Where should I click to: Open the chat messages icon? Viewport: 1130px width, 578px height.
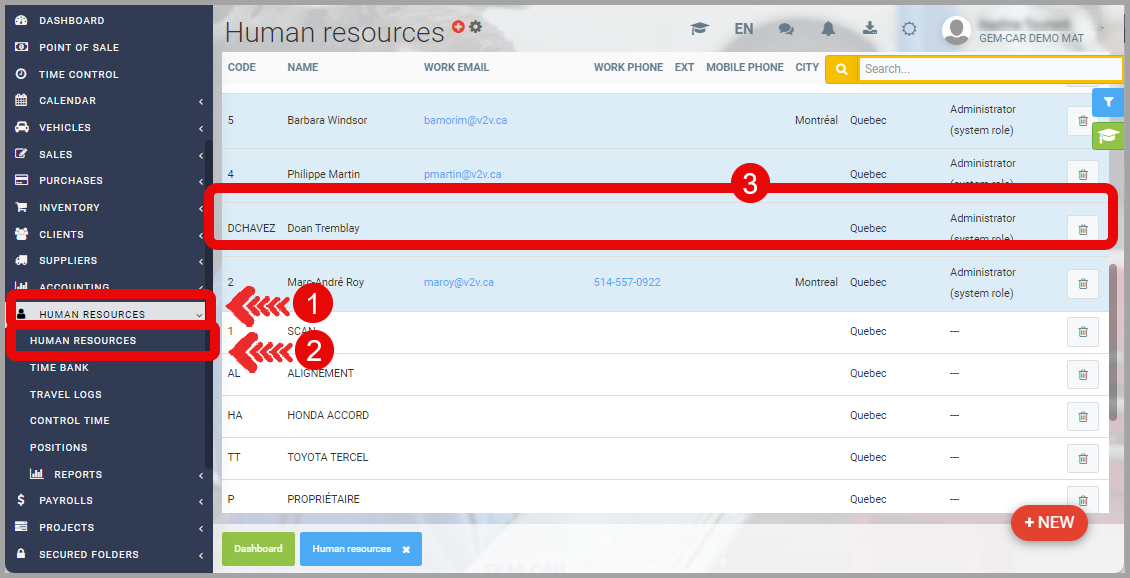(787, 29)
